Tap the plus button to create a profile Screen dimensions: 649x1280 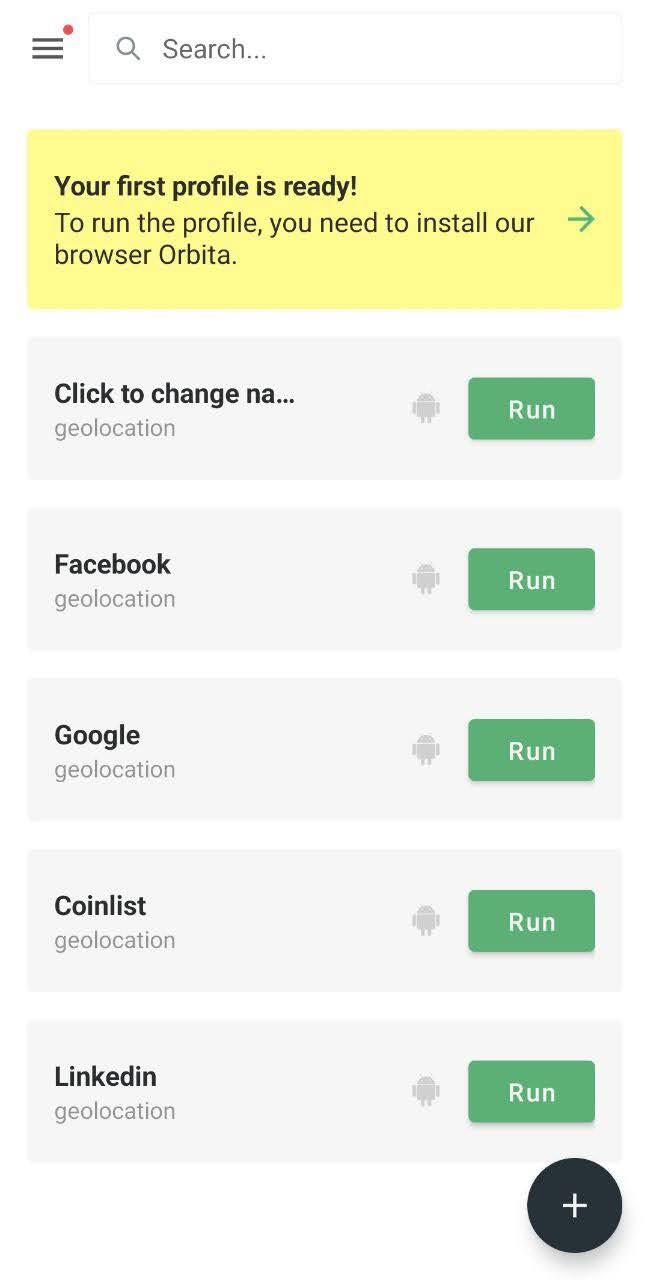[574, 1205]
